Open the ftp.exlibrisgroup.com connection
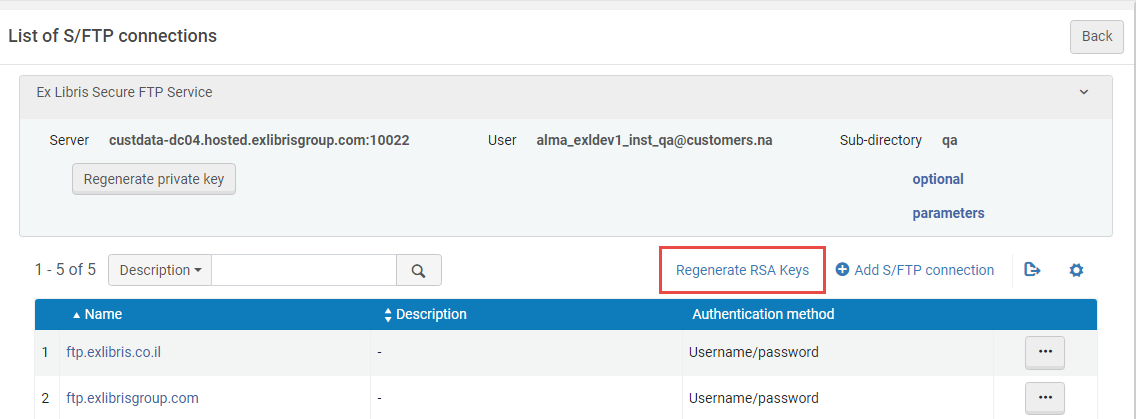 coord(132,398)
